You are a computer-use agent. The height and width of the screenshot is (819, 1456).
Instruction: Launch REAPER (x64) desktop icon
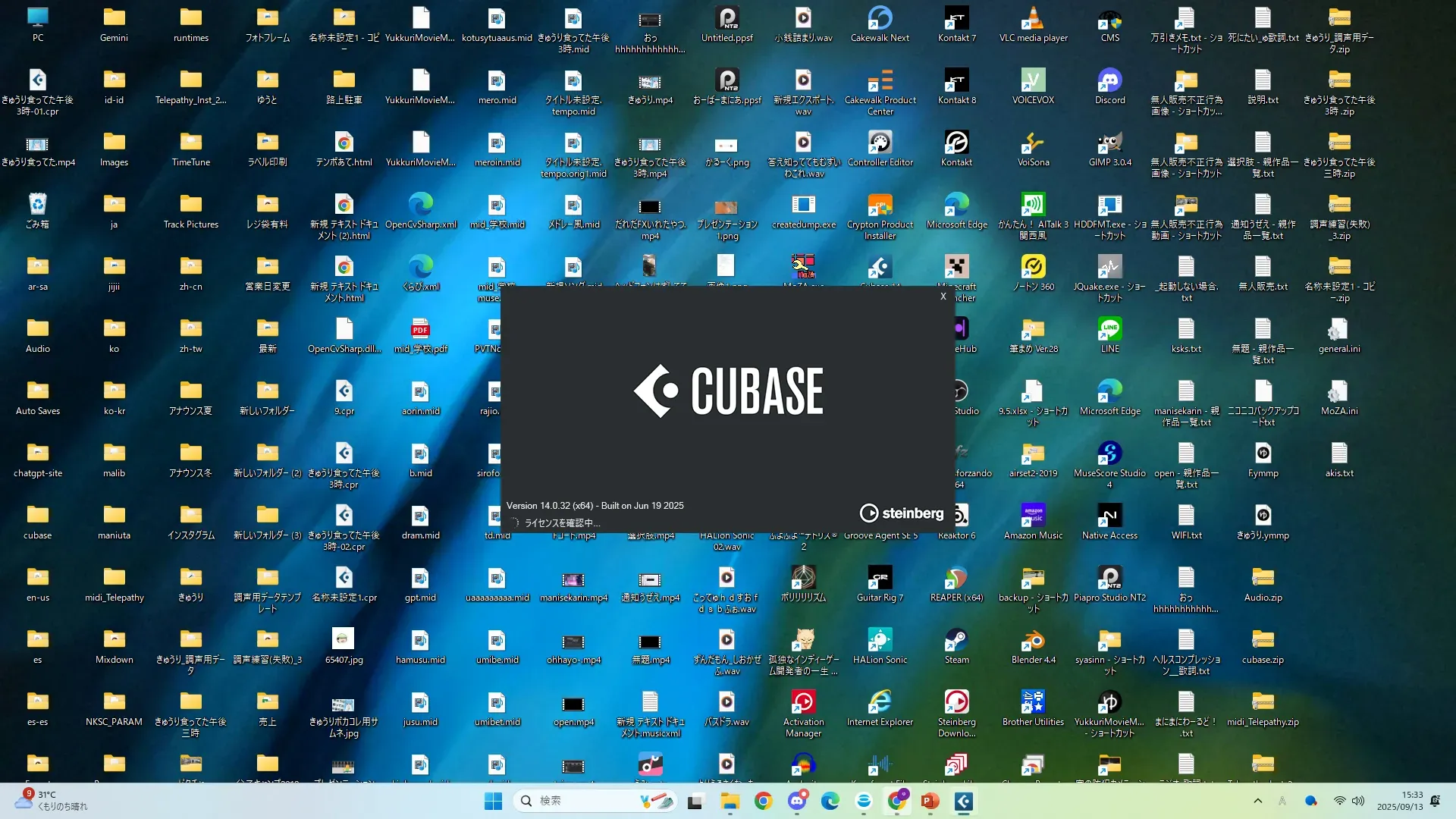point(956,578)
